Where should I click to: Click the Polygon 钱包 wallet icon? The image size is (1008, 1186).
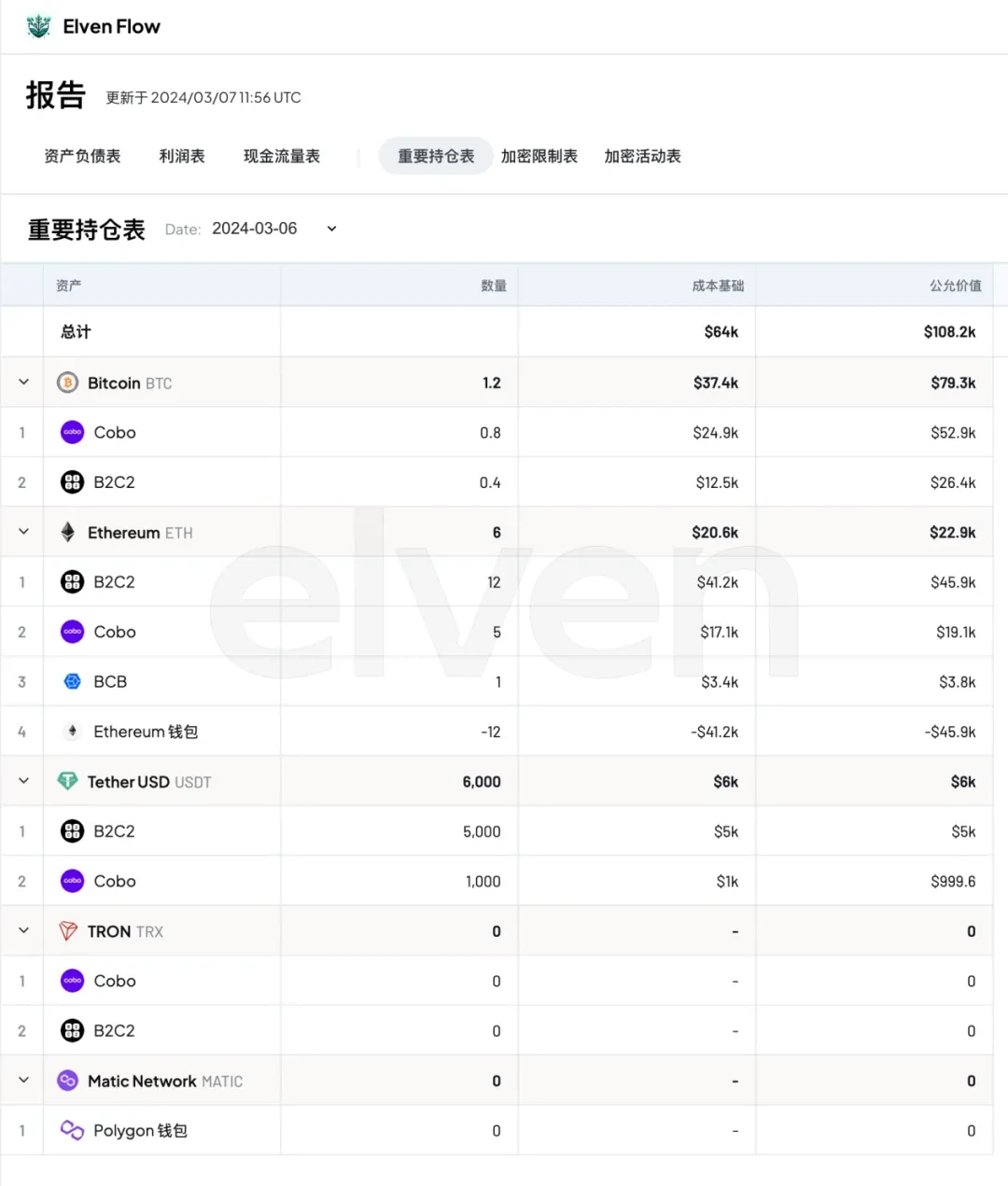[72, 1130]
